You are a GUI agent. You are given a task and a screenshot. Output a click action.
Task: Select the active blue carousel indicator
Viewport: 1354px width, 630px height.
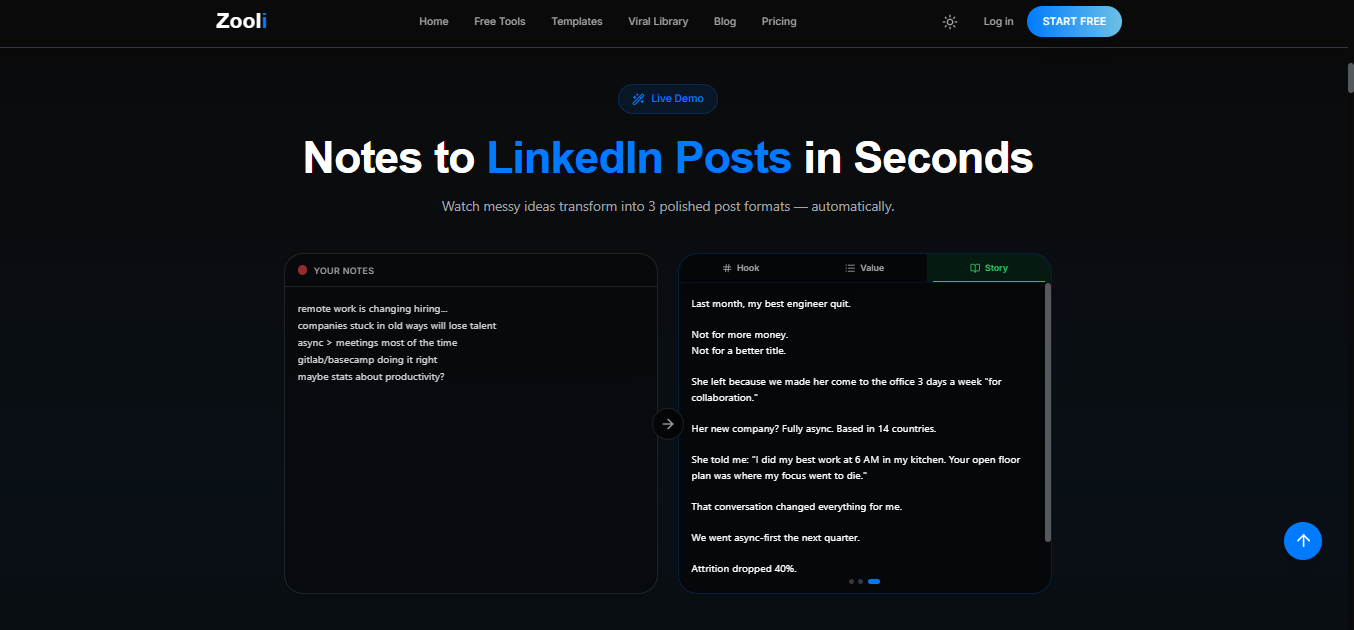[874, 581]
